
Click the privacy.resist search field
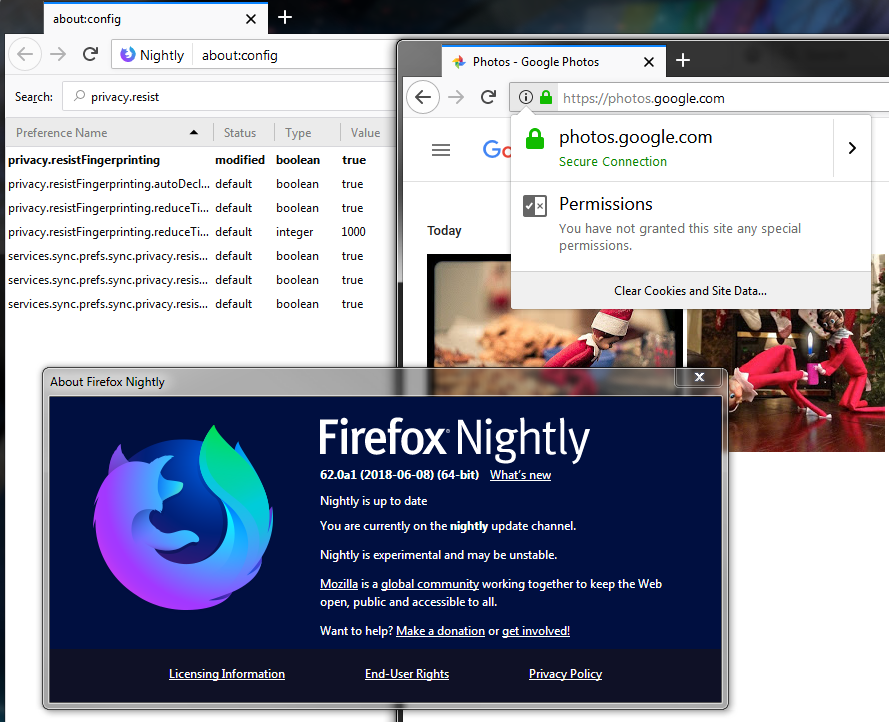[229, 96]
